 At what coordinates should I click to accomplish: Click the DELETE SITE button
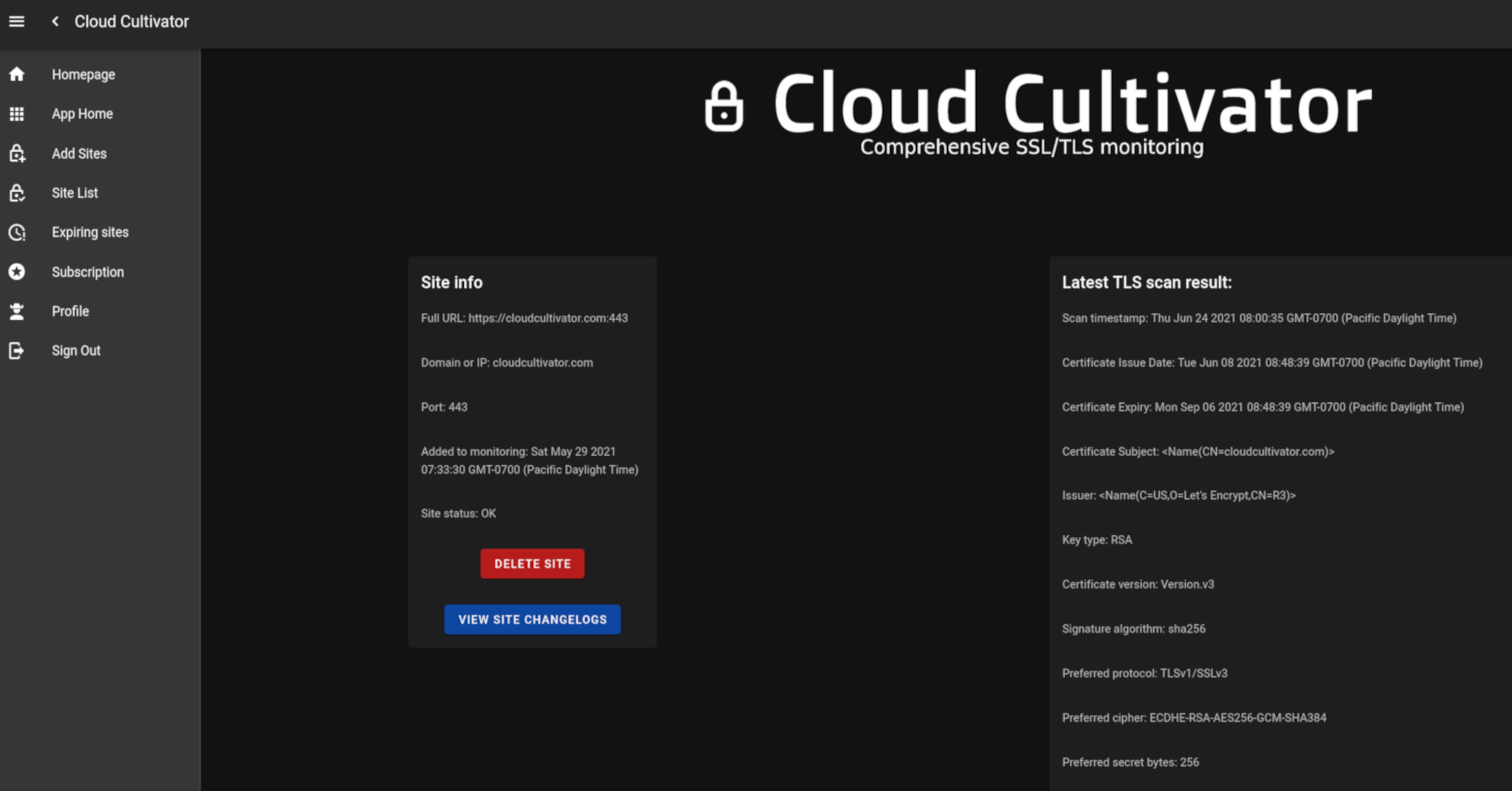pyautogui.click(x=532, y=563)
